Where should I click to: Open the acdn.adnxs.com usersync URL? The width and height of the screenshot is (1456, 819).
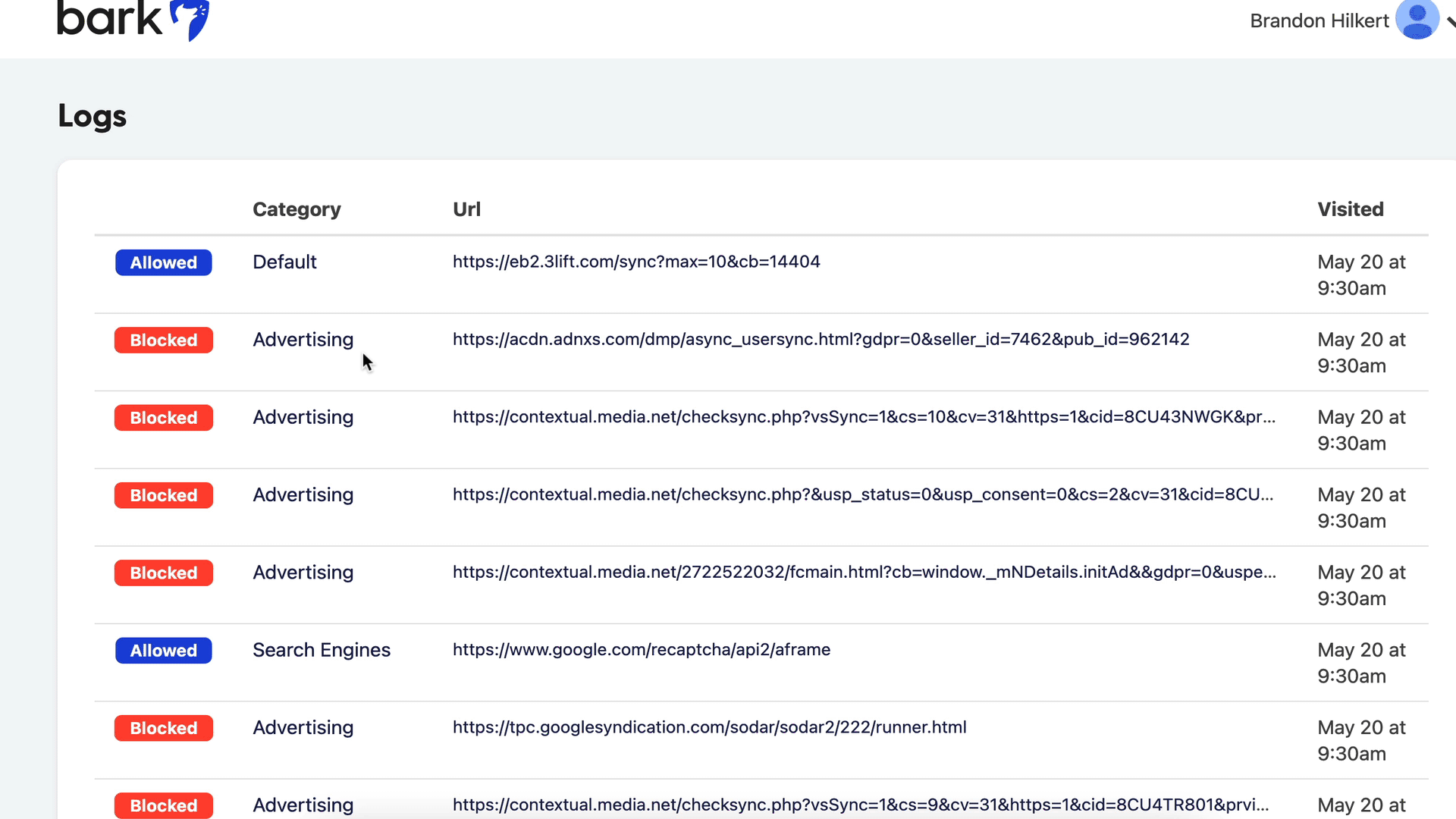821,339
